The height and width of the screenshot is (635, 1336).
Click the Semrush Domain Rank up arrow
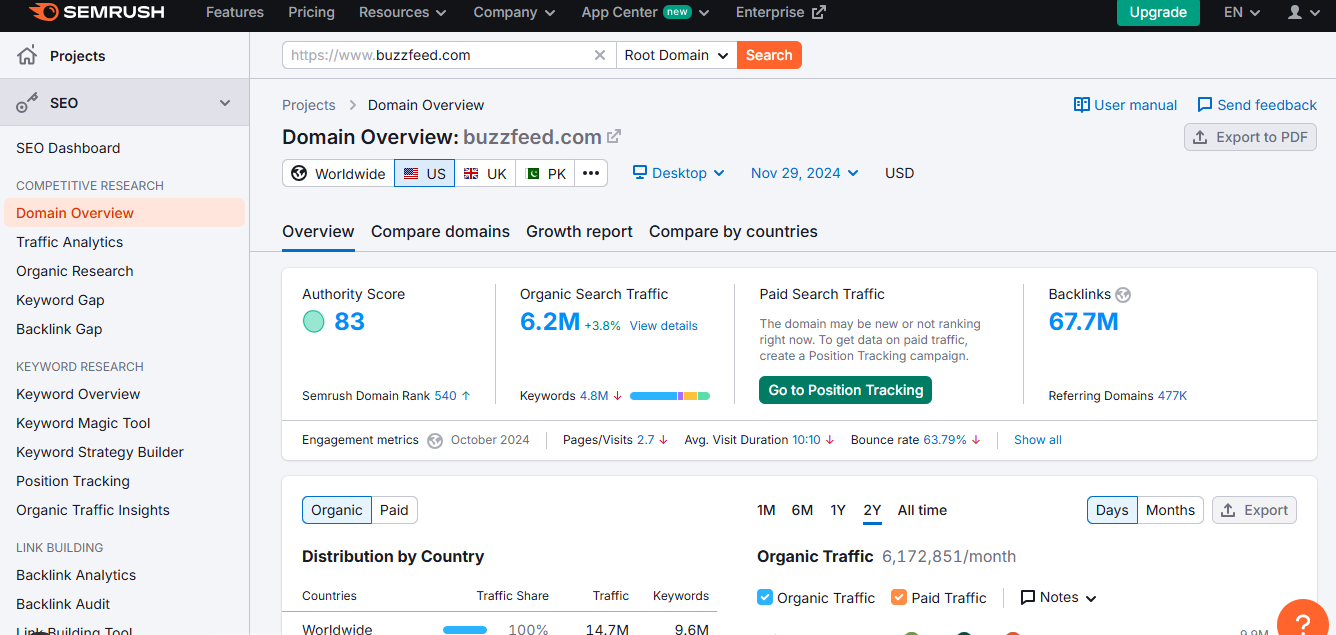click(x=466, y=396)
